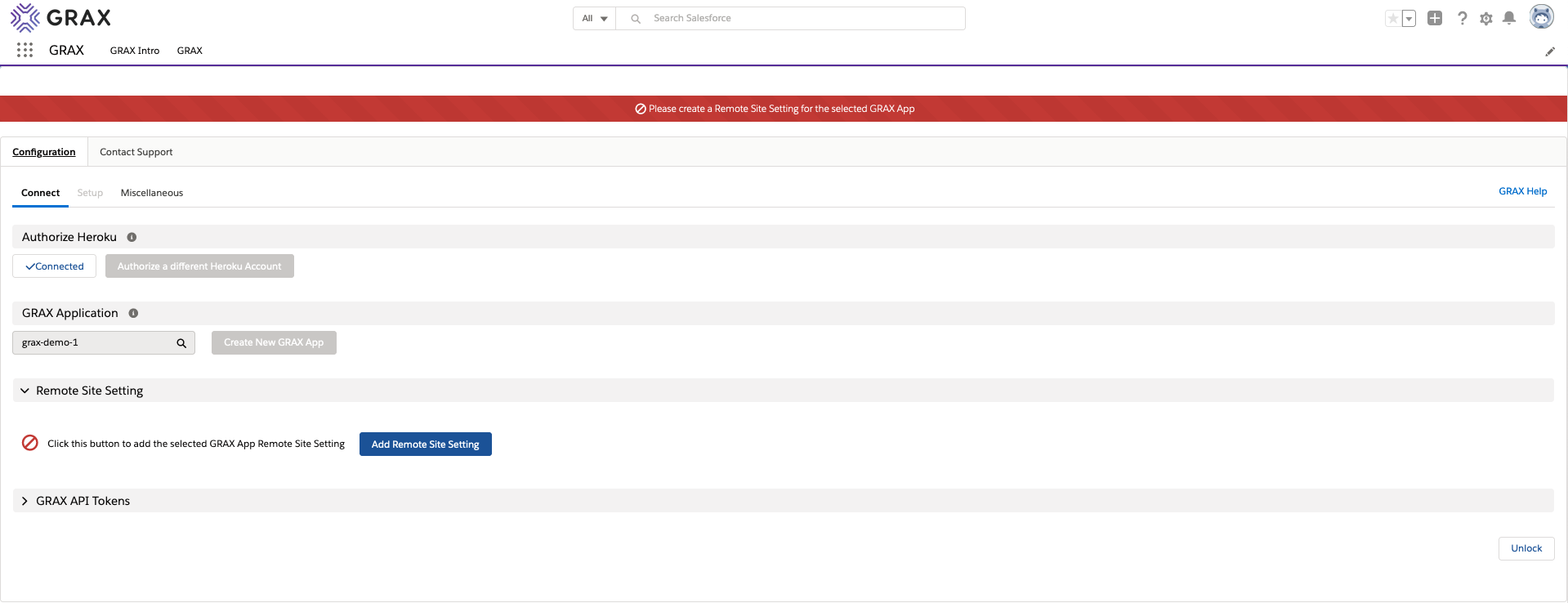Focus the Search Salesforce field
The image size is (1568, 603).
(x=790, y=18)
